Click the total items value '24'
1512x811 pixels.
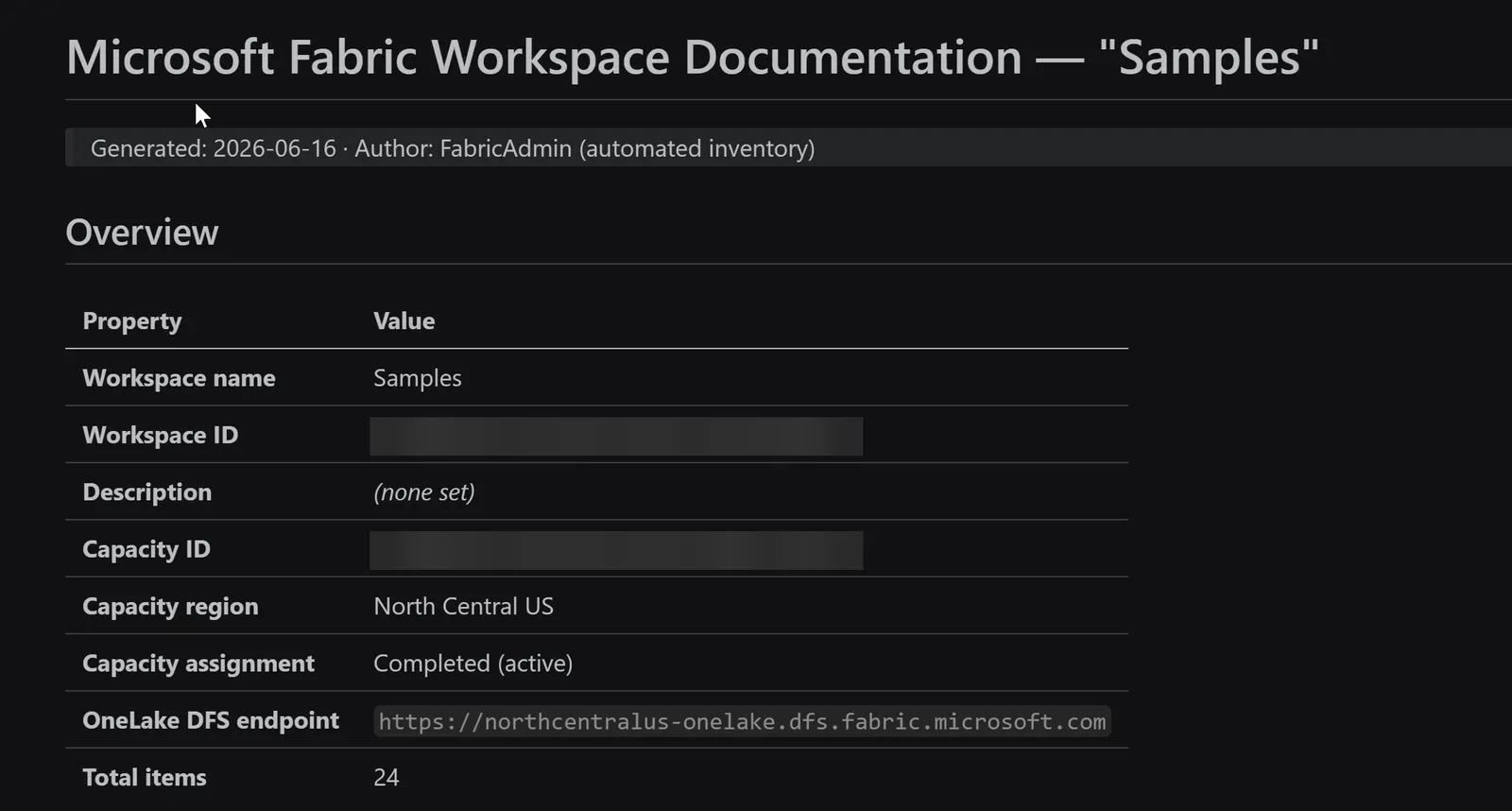coord(387,778)
